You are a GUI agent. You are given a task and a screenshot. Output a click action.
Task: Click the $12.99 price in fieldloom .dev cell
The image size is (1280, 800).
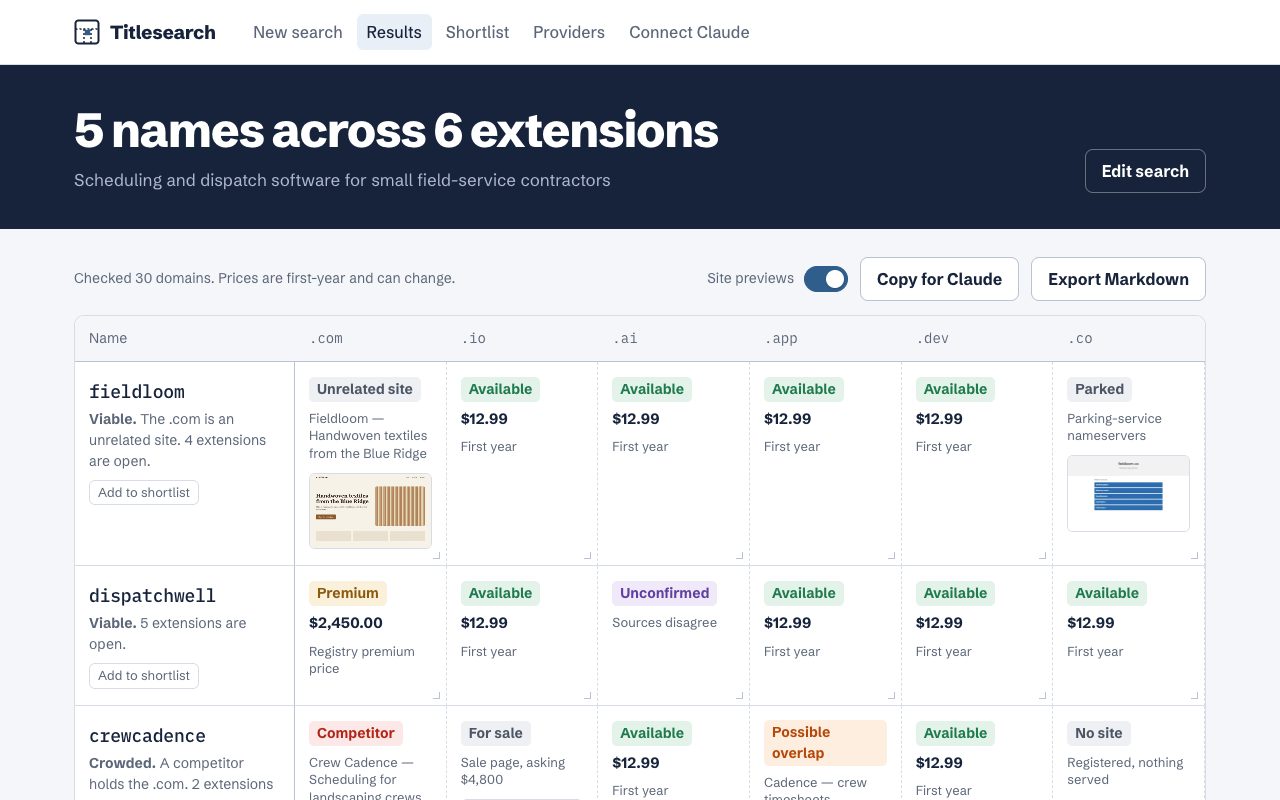click(939, 418)
